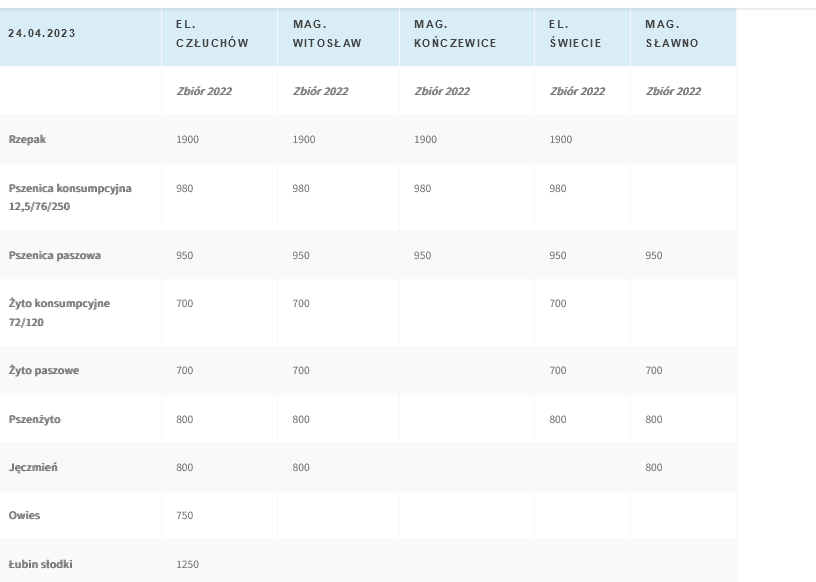This screenshot has height=582, width=816.
Task: Click the El. Świecie column header
Action: (575, 33)
